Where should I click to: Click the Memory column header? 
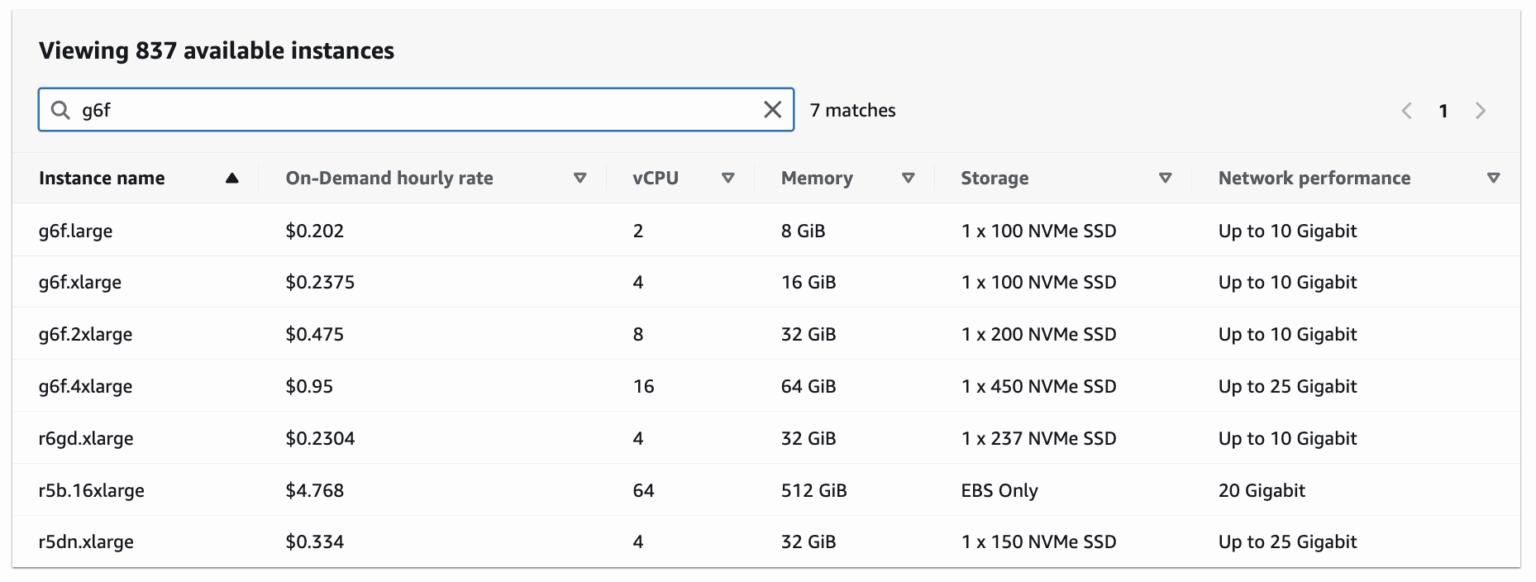[x=816, y=177]
